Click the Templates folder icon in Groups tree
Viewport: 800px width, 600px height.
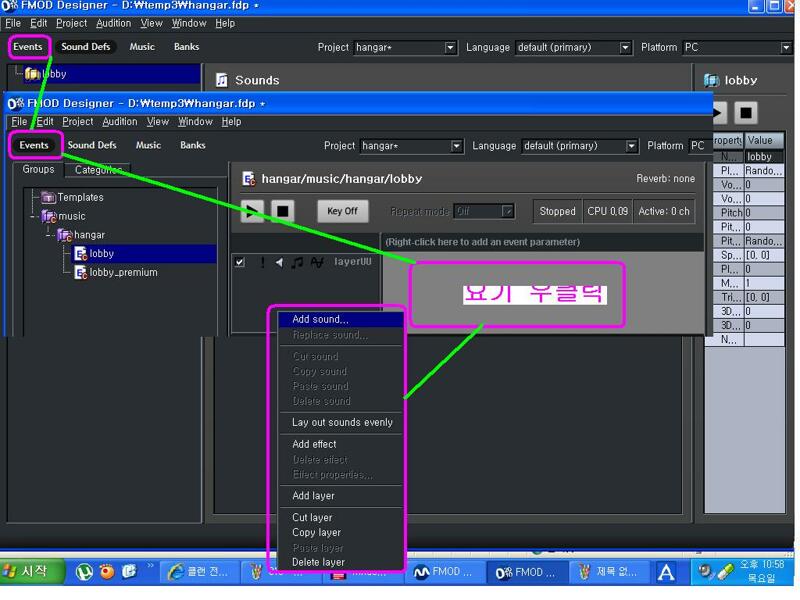[x=48, y=197]
